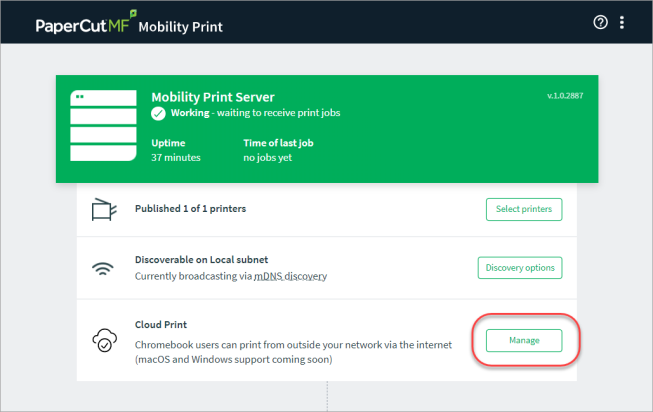The width and height of the screenshot is (653, 412).
Task: Click the PaperCut MF logo
Action: click(x=86, y=23)
